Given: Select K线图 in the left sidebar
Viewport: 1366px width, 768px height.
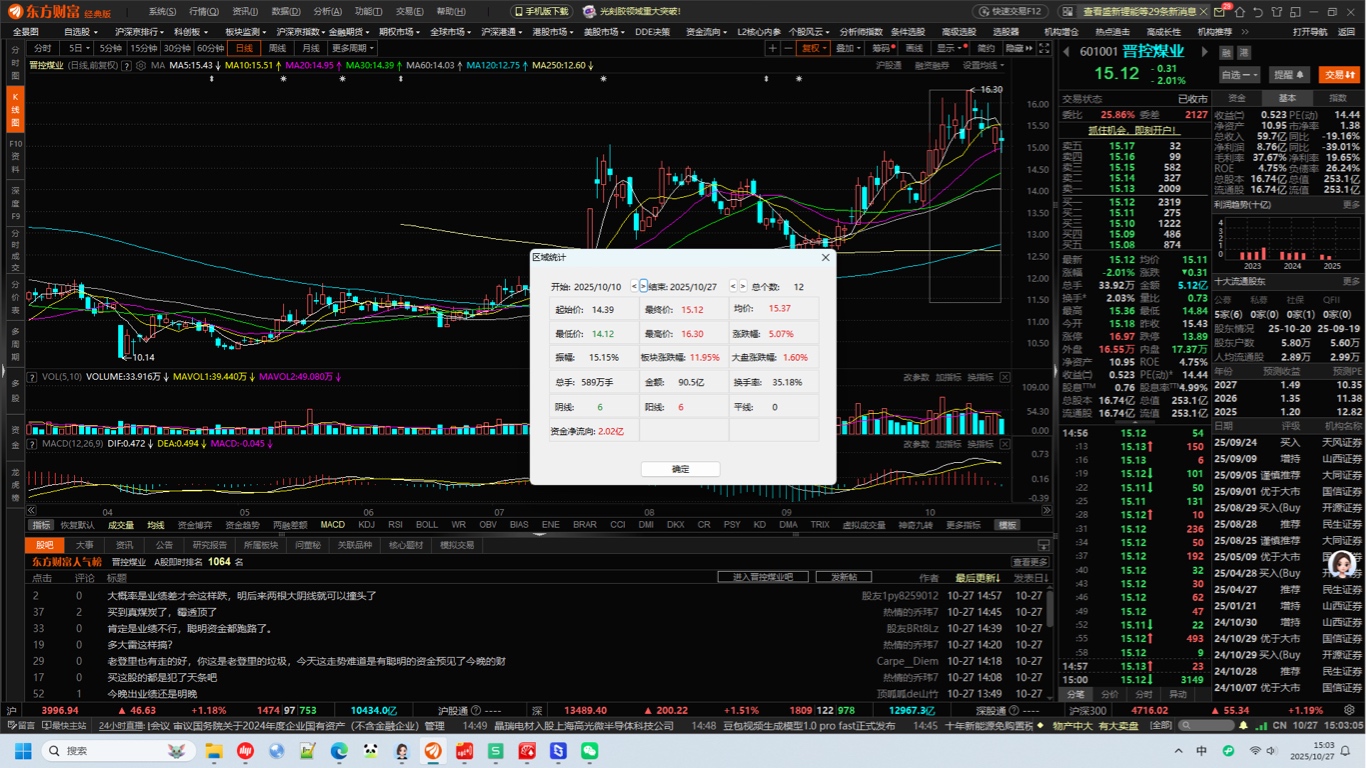Looking at the screenshot, I should coord(15,110).
